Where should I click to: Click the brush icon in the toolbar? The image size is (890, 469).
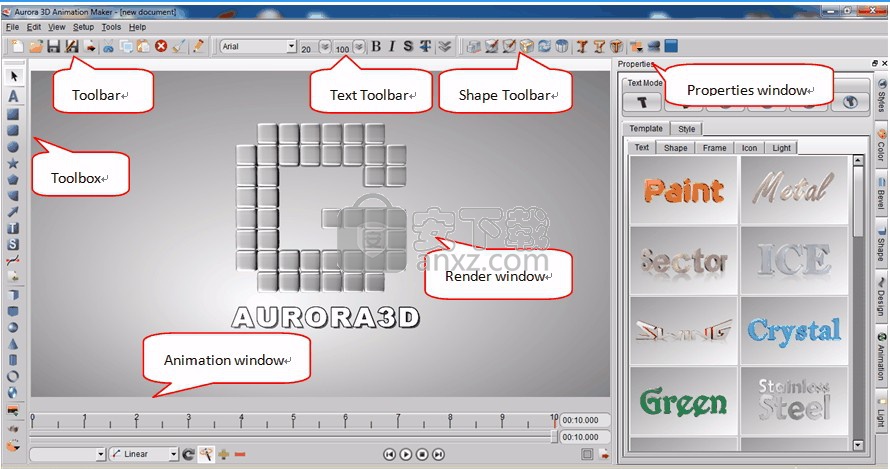click(x=179, y=47)
